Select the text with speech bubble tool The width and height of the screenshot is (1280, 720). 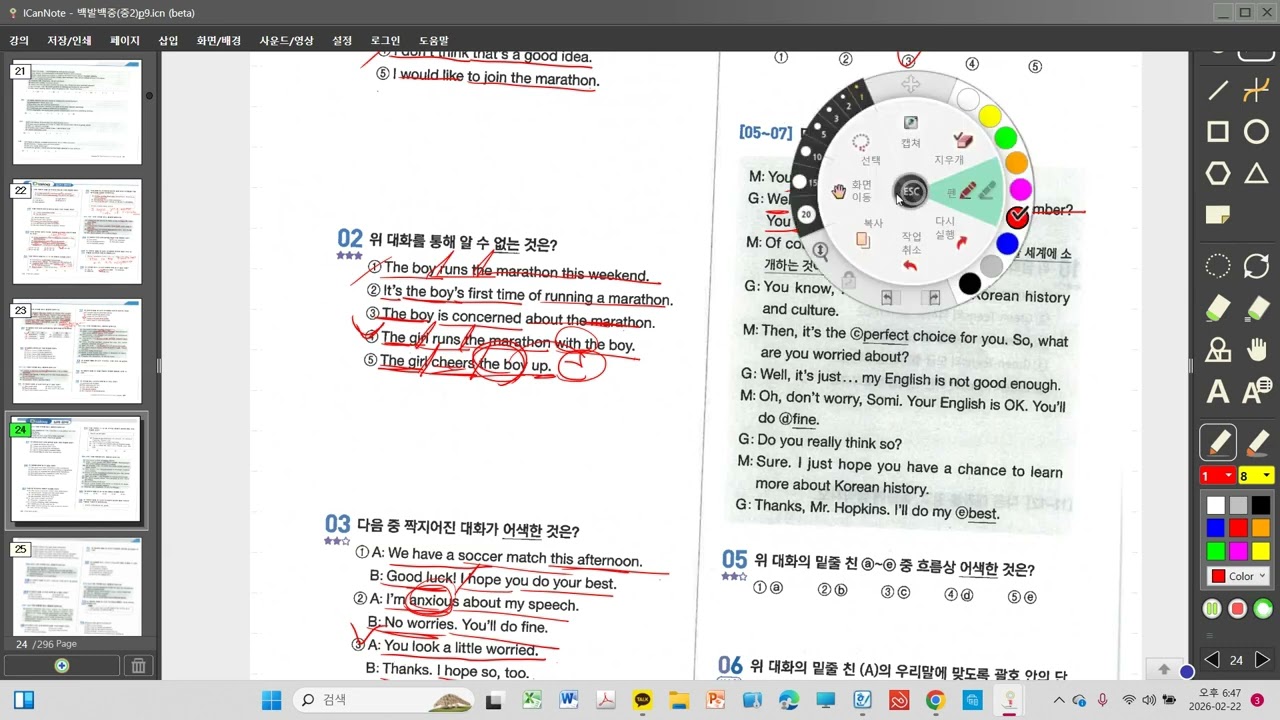click(x=1257, y=390)
